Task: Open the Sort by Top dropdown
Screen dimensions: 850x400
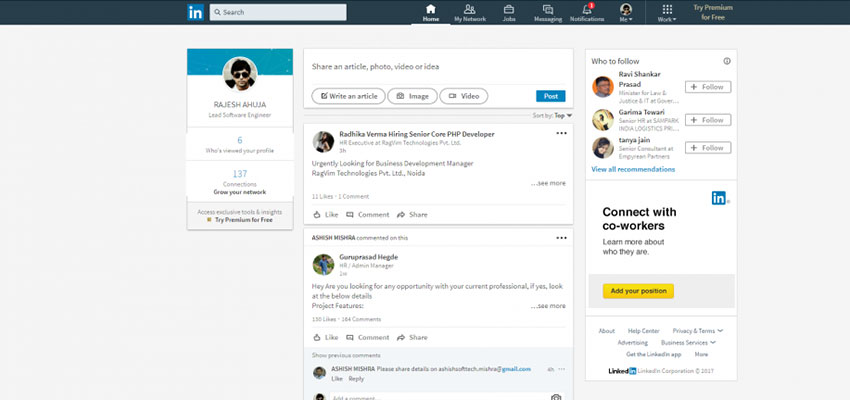Action: pos(552,115)
